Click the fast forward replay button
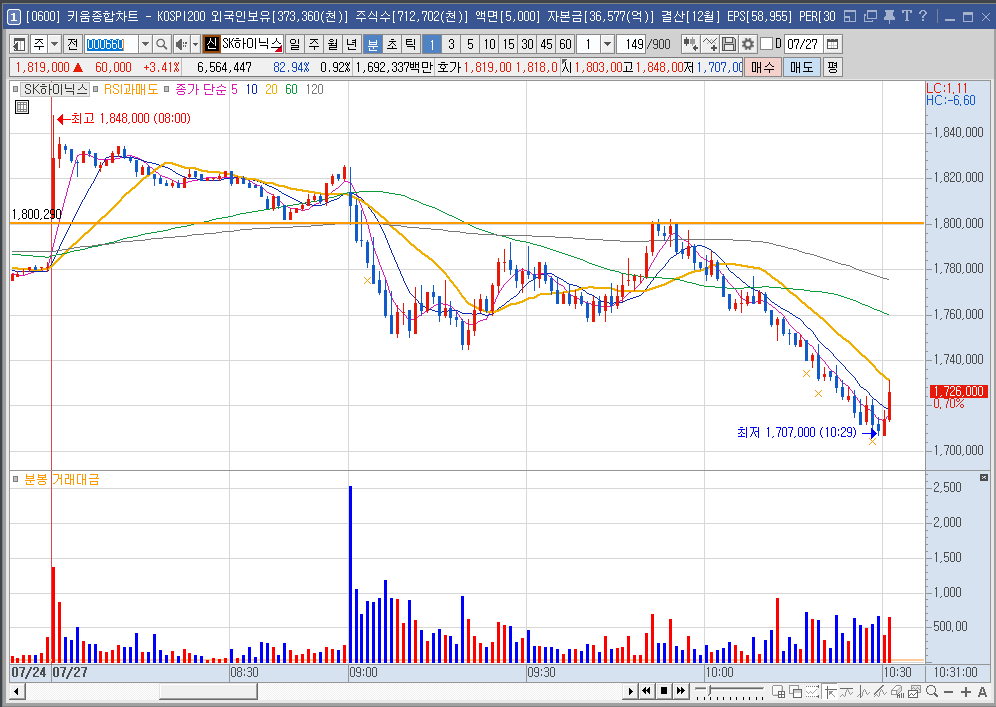 (x=681, y=691)
